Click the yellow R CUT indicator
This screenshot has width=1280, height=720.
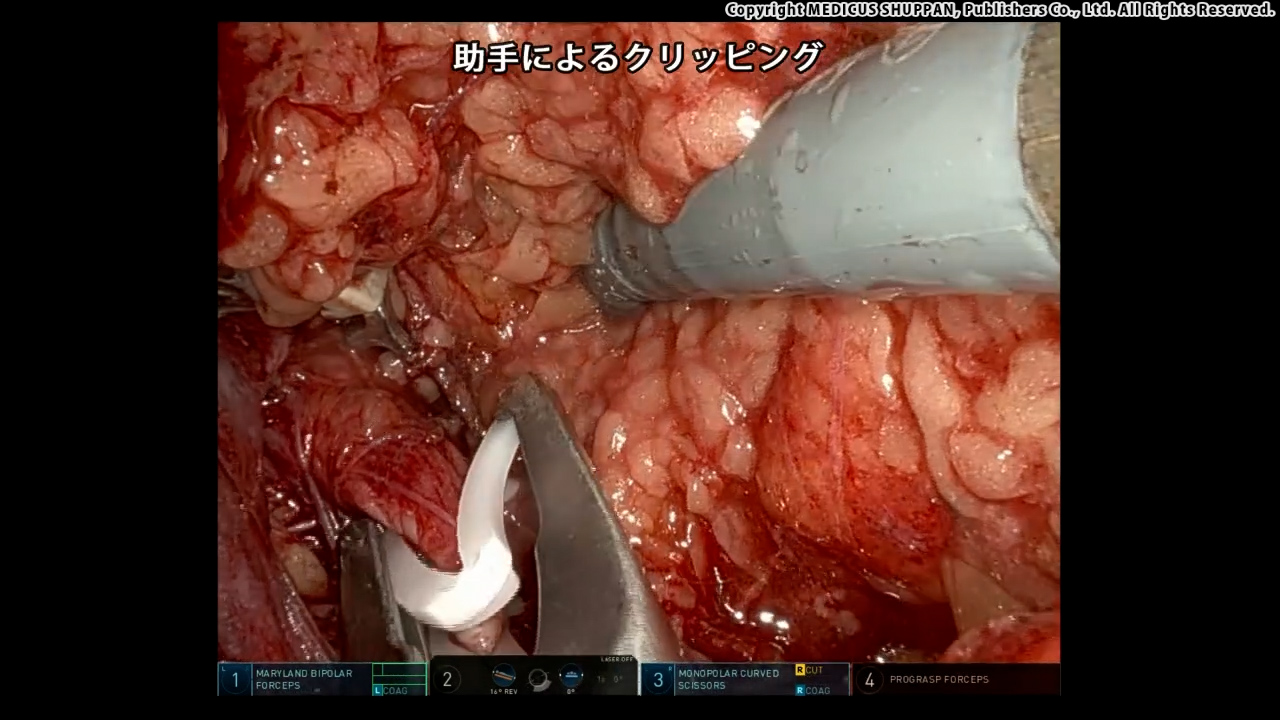(810, 670)
